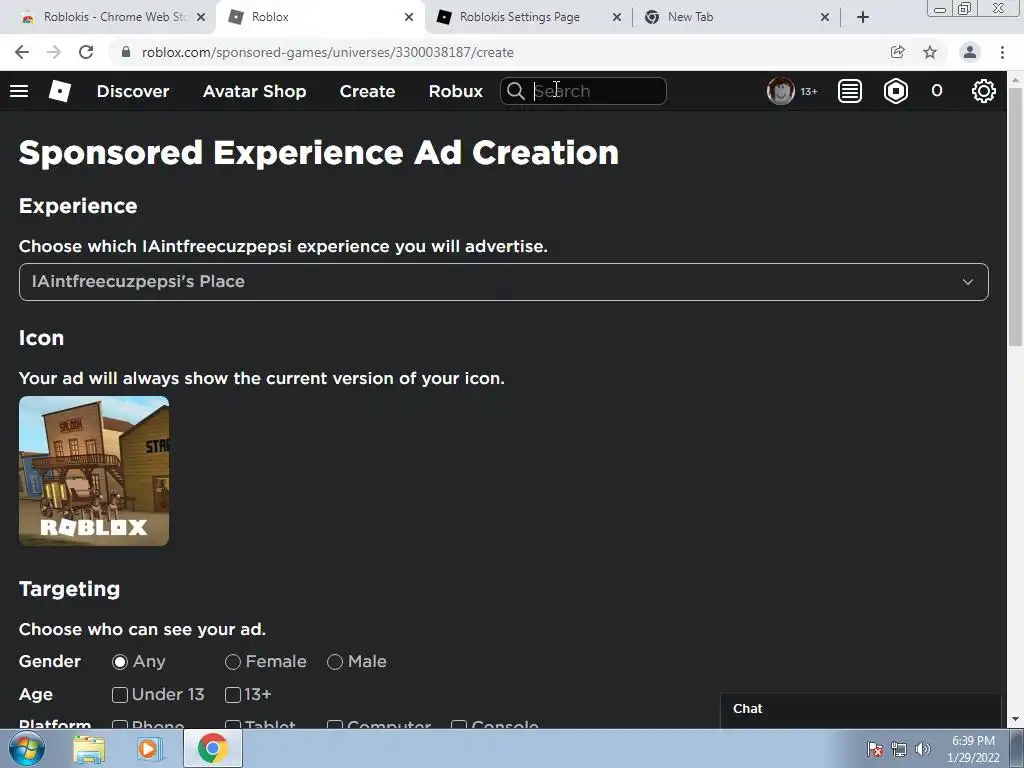Click the page vertical scrollbar thumb
Screen dimensions: 1024x768
click(x=1016, y=216)
